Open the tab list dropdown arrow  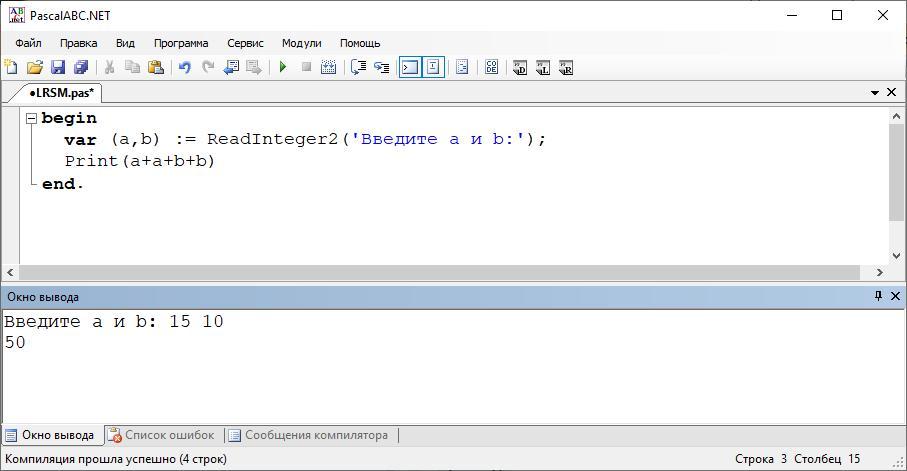875,93
